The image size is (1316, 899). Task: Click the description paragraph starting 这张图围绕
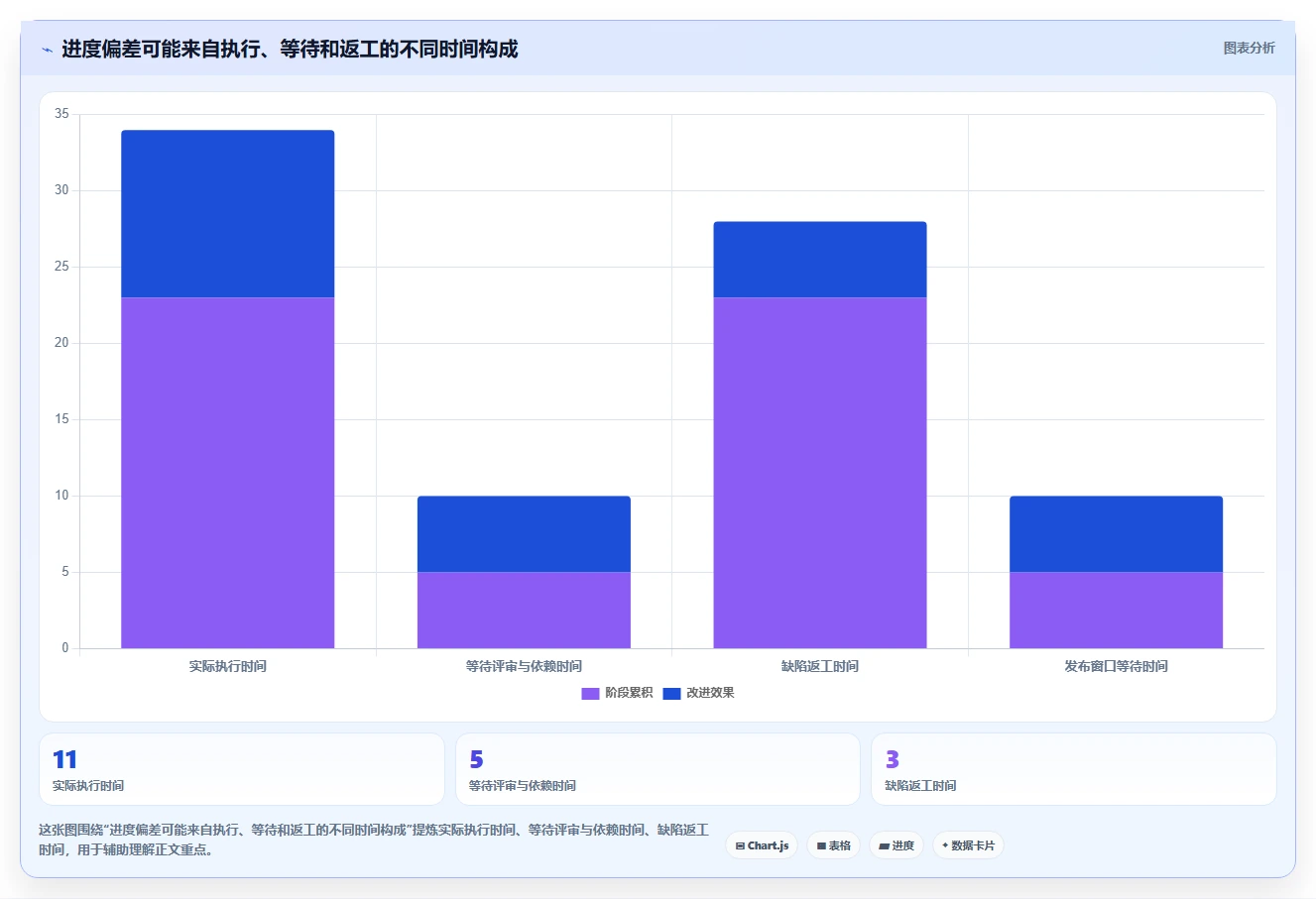point(374,840)
